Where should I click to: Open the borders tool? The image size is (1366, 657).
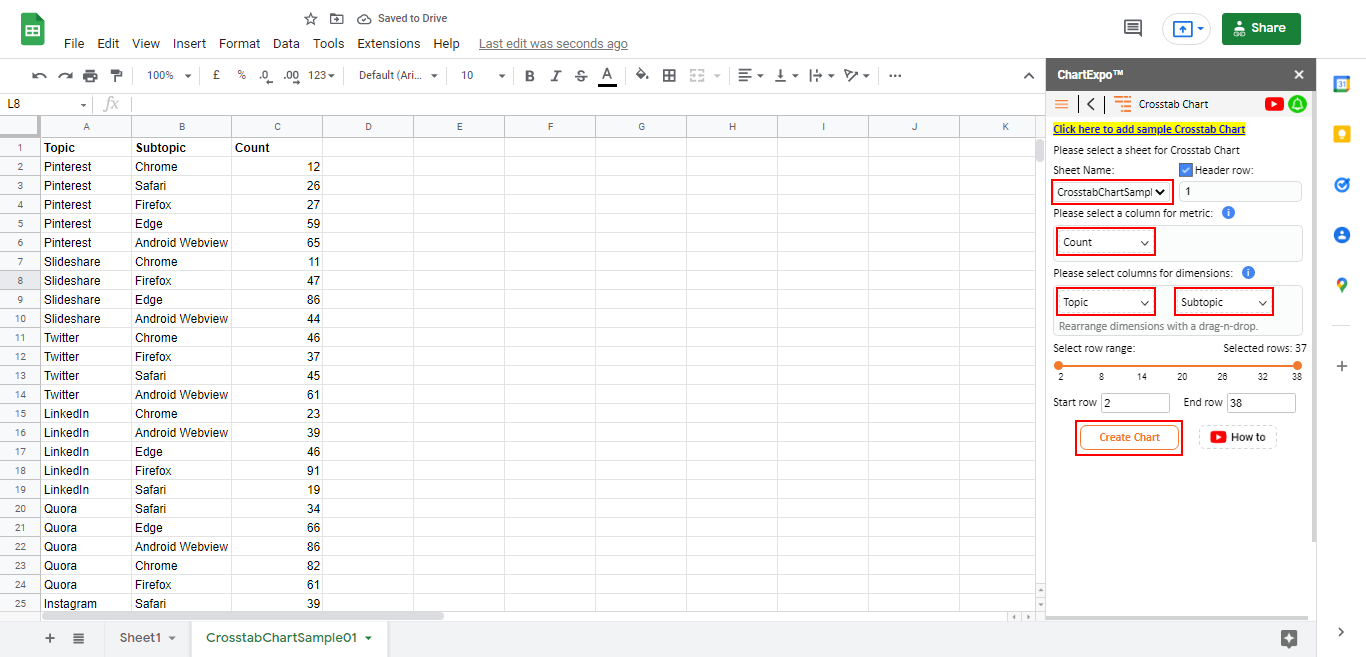tap(669, 75)
